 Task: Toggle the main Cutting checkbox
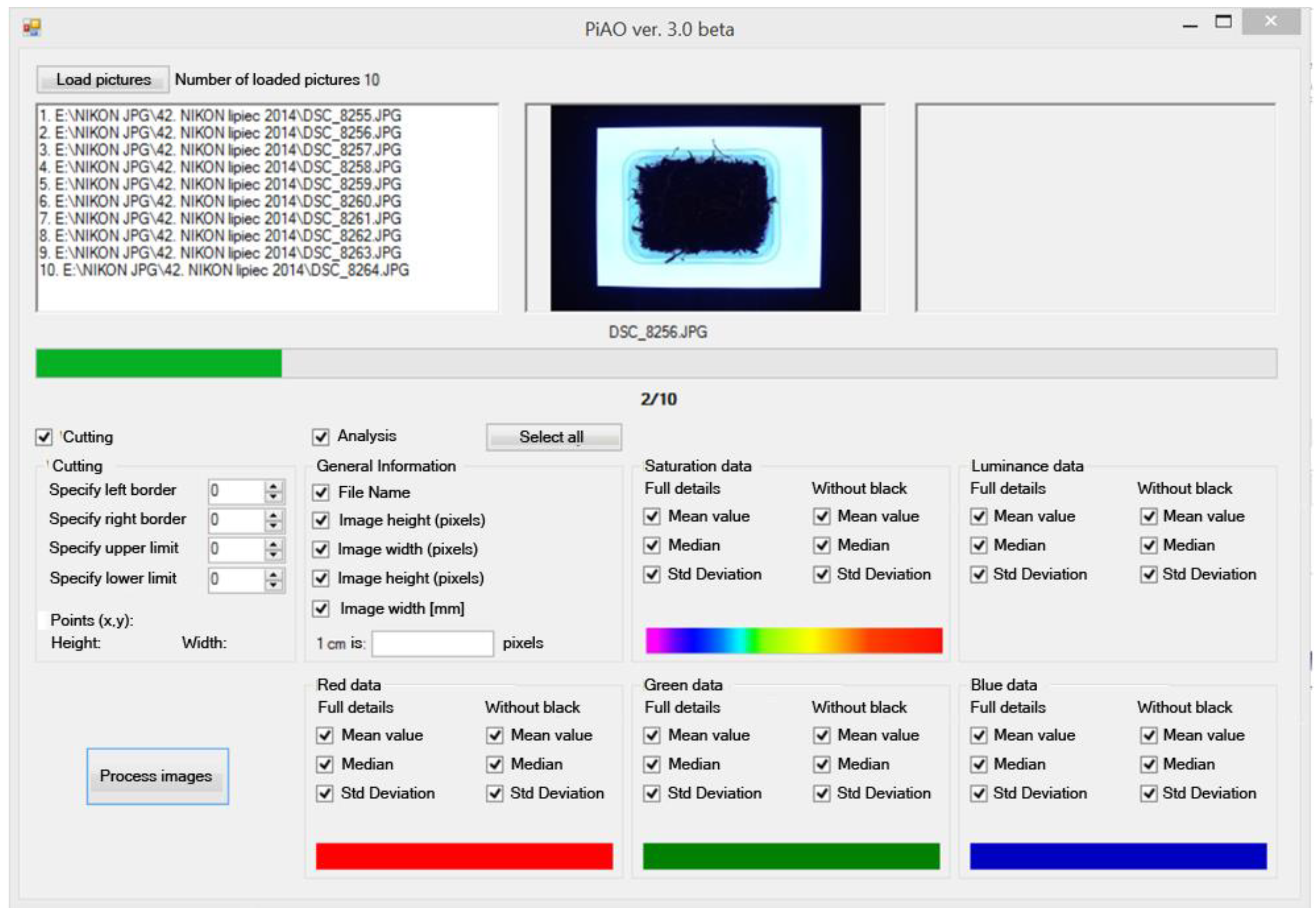tap(44, 437)
